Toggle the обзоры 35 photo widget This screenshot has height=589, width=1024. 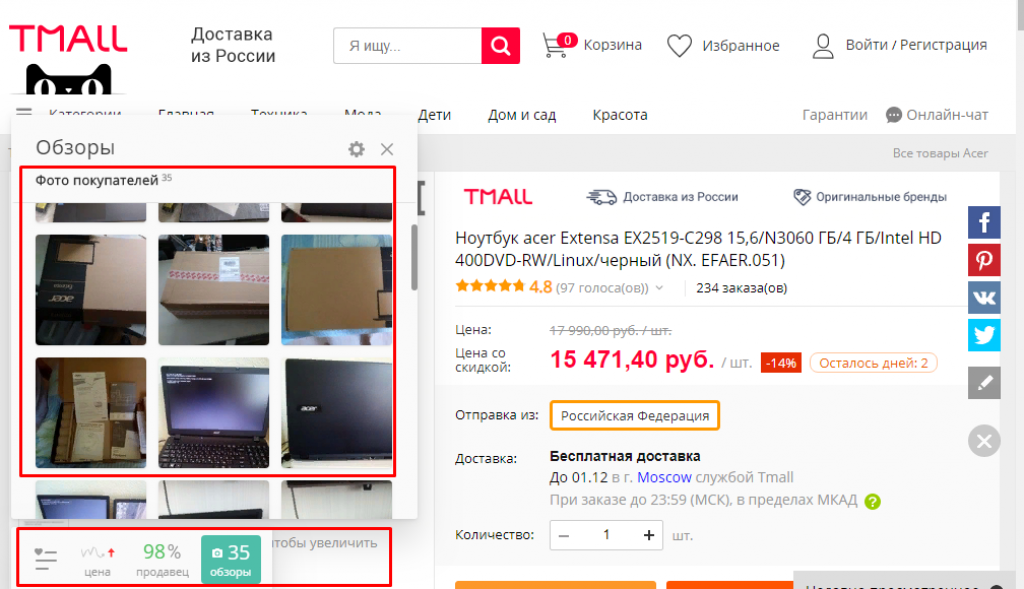(x=230, y=559)
